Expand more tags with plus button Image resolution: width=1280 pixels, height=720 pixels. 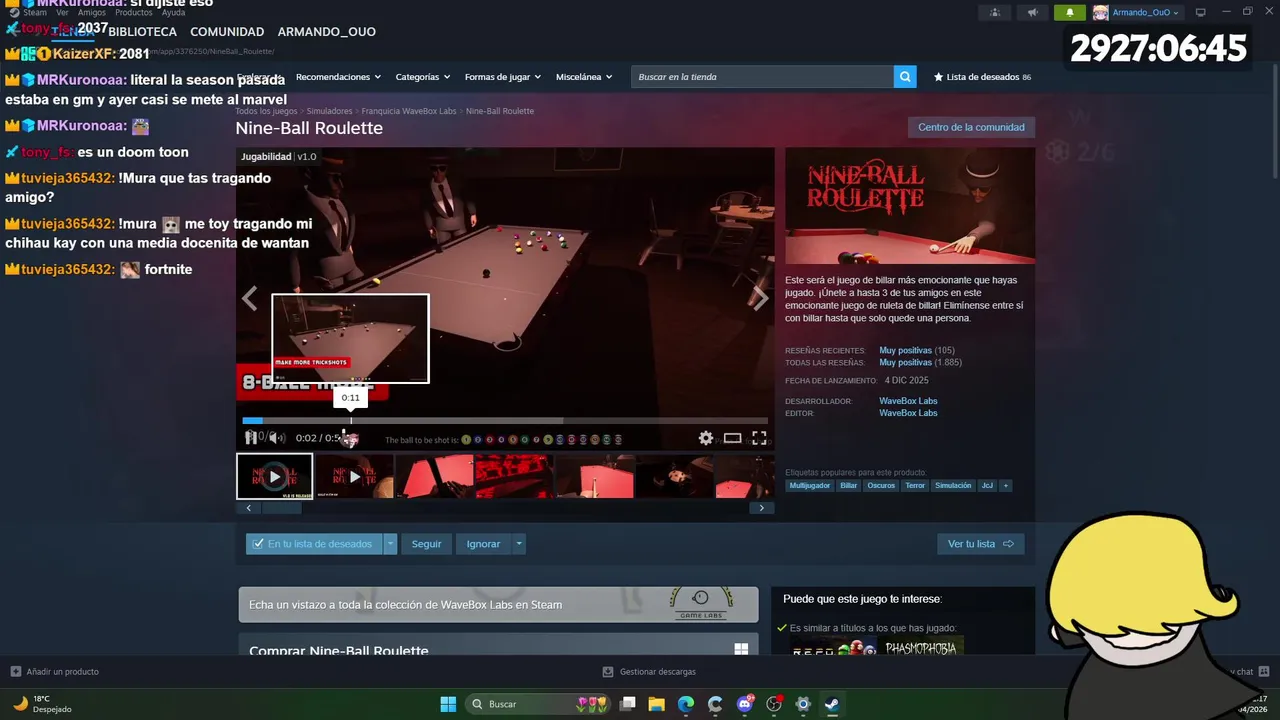1005,486
